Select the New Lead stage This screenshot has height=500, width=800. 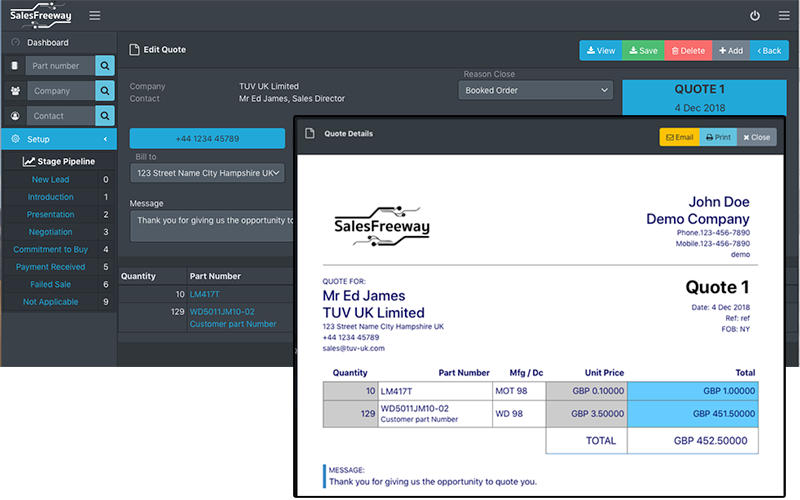click(51, 180)
